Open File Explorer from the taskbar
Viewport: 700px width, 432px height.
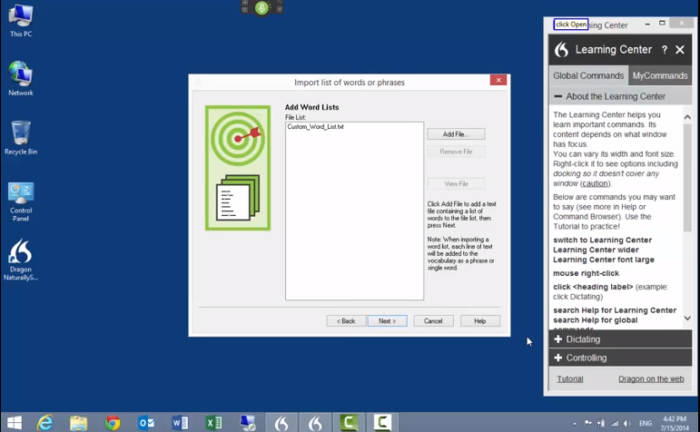[79, 422]
